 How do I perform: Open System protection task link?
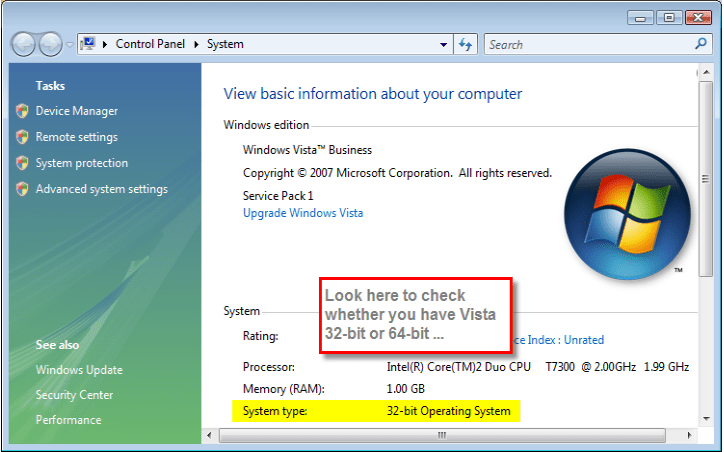coord(82,163)
